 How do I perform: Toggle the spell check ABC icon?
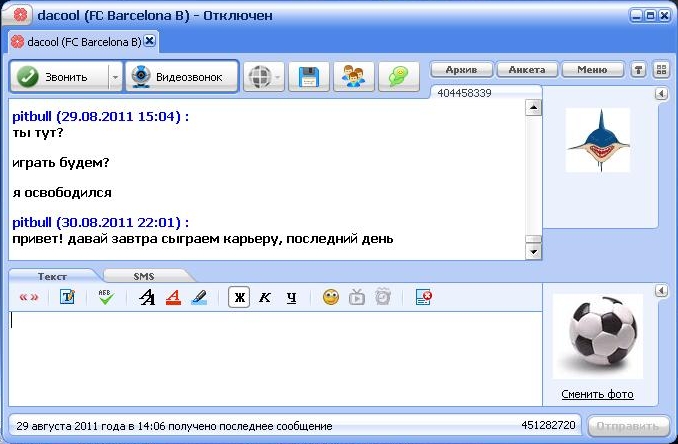pos(106,297)
